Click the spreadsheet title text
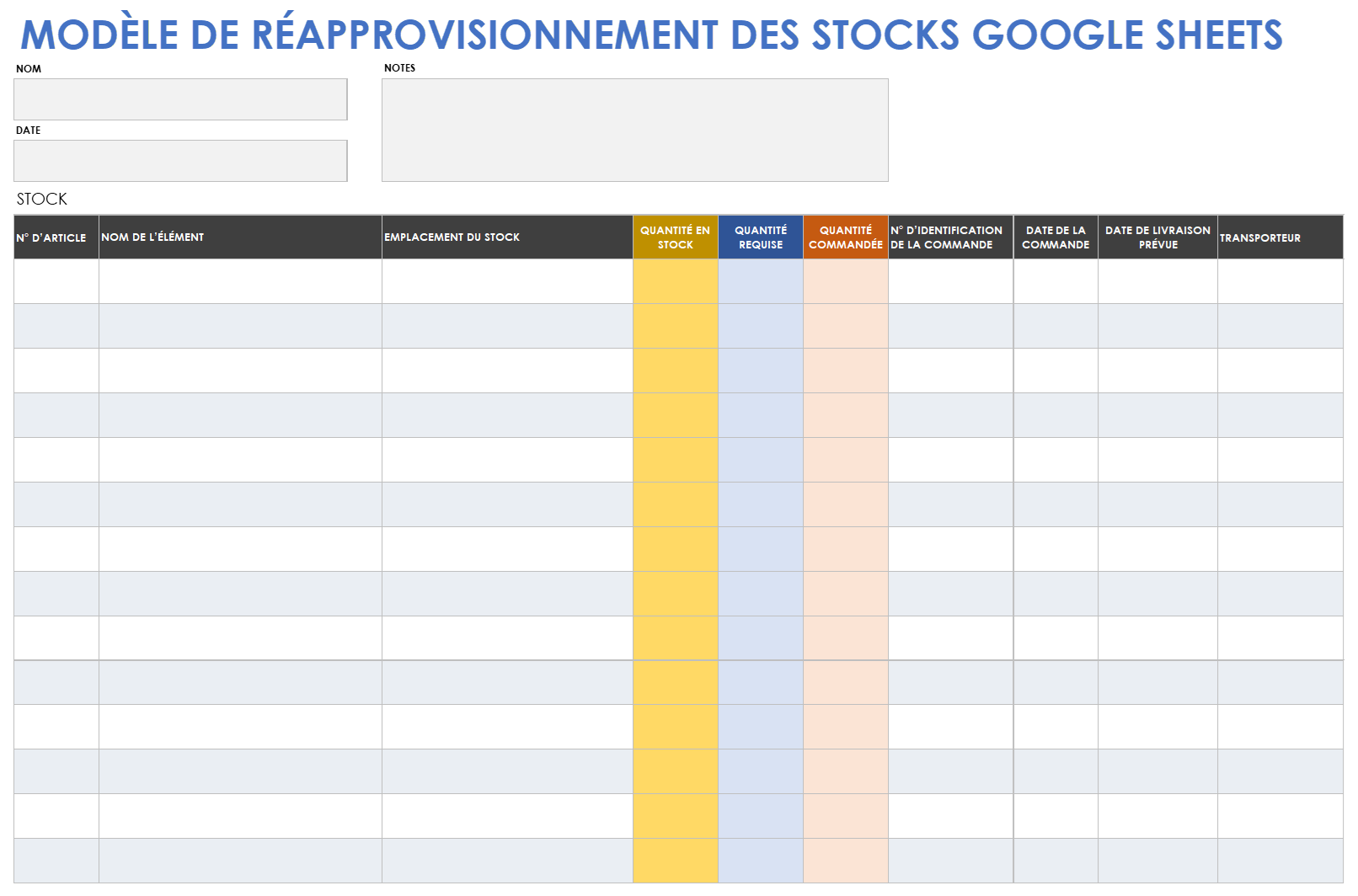Image resolution: width=1358 pixels, height=896 pixels. (651, 35)
